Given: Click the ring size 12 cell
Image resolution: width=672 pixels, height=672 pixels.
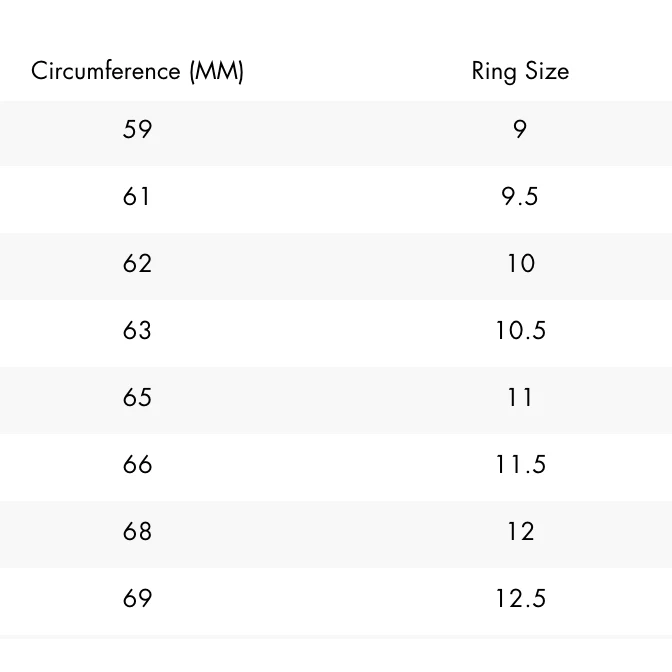Looking at the screenshot, I should tap(520, 532).
